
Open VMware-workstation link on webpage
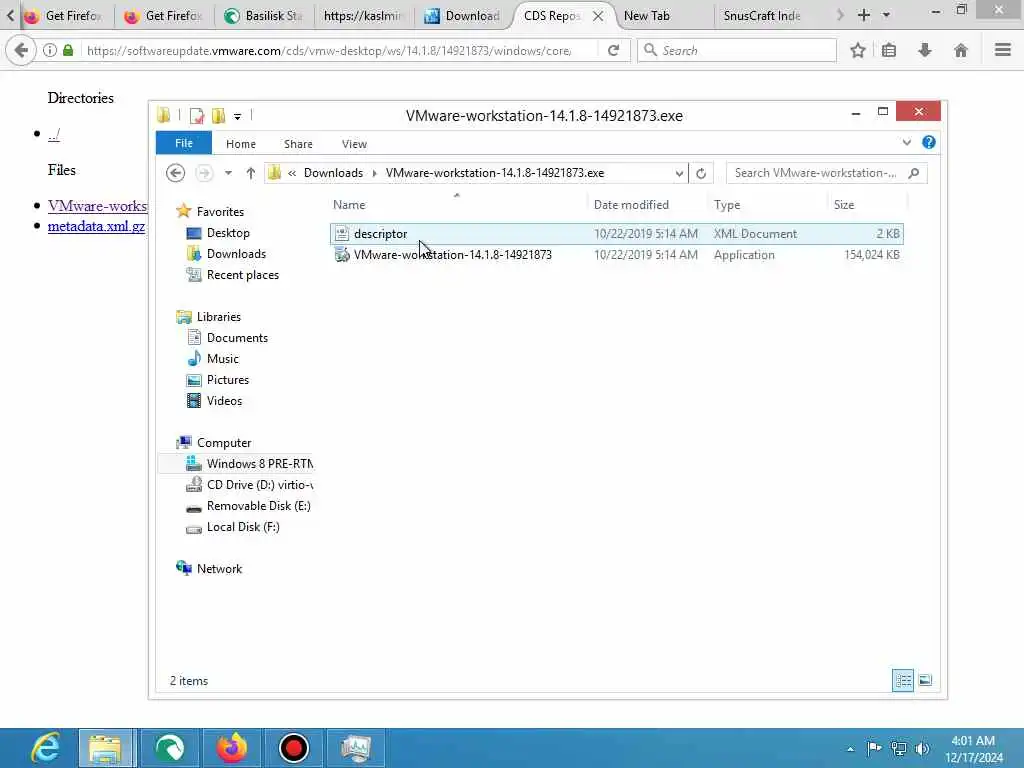tap(97, 206)
